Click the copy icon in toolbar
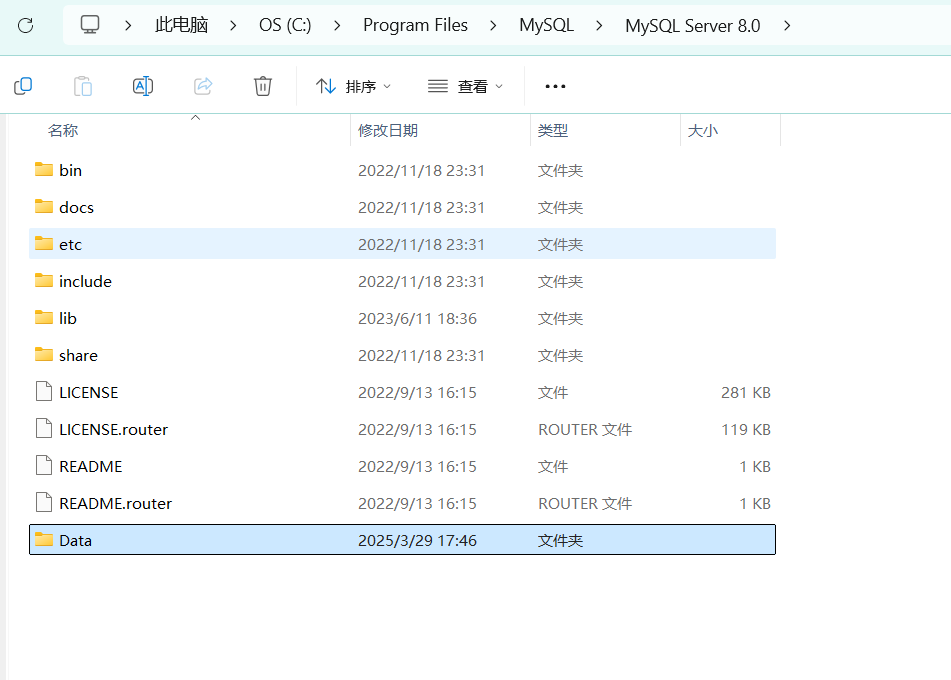Viewport: 951px width, 680px height. [x=23, y=86]
